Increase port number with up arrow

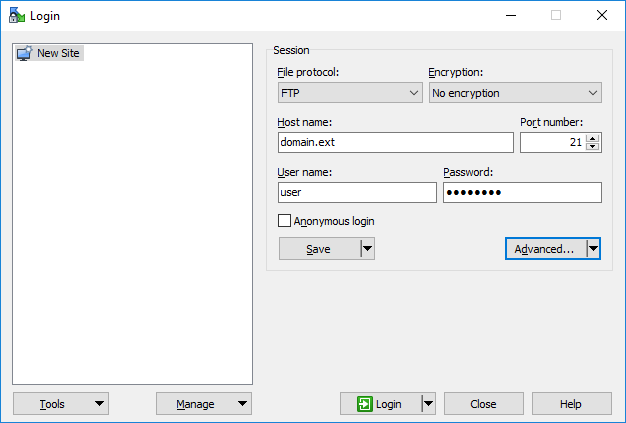[593, 138]
